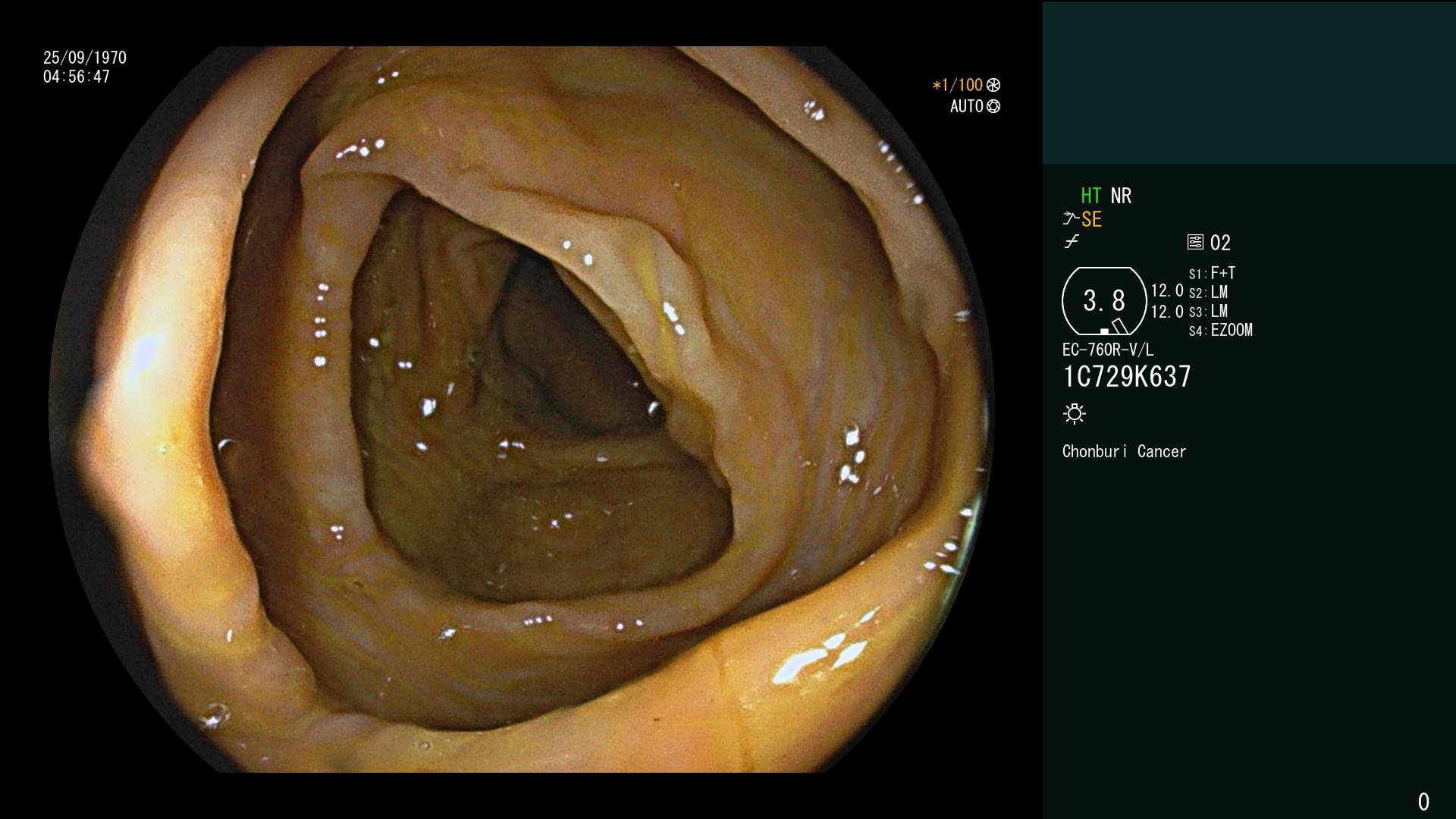
Task: Click the S4: EZOOM switch assignment
Action: 1220,330
